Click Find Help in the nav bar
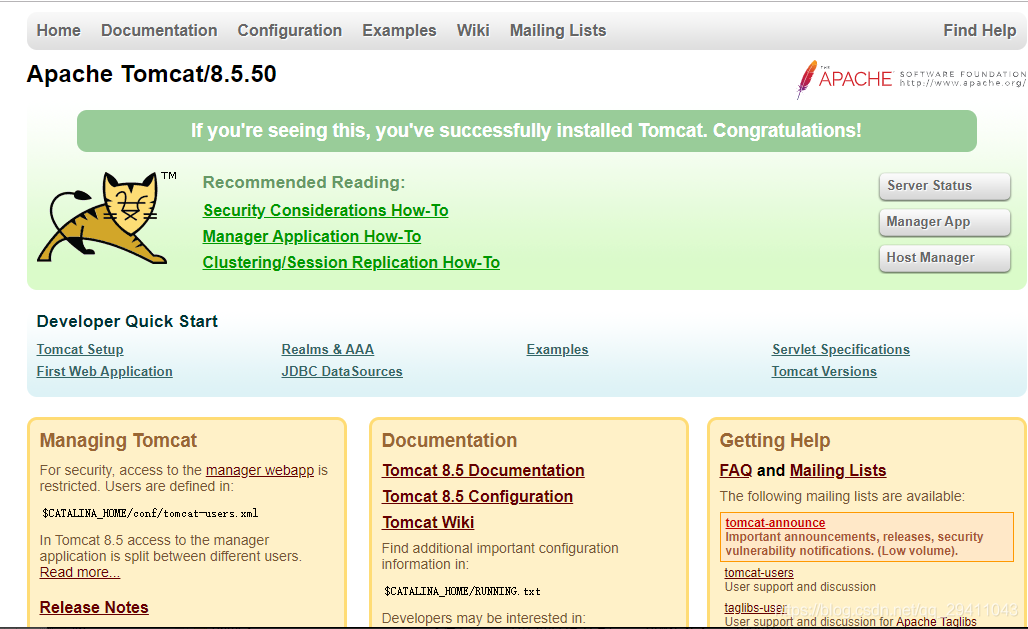Viewport: 1028px width, 629px height. coord(979,30)
